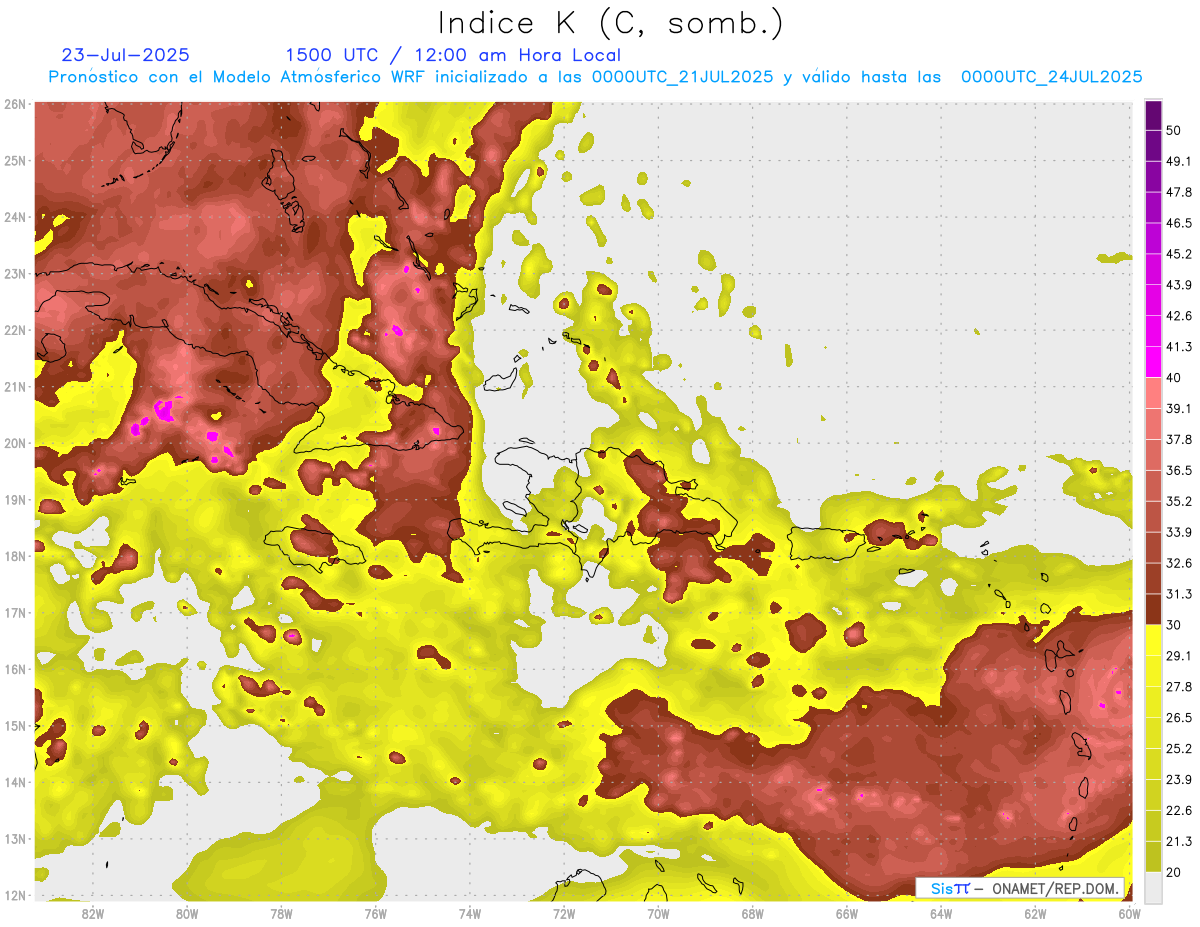Pick the dark purple swatch above 50
Viewport: 1200px width, 927px height.
pos(1153,116)
